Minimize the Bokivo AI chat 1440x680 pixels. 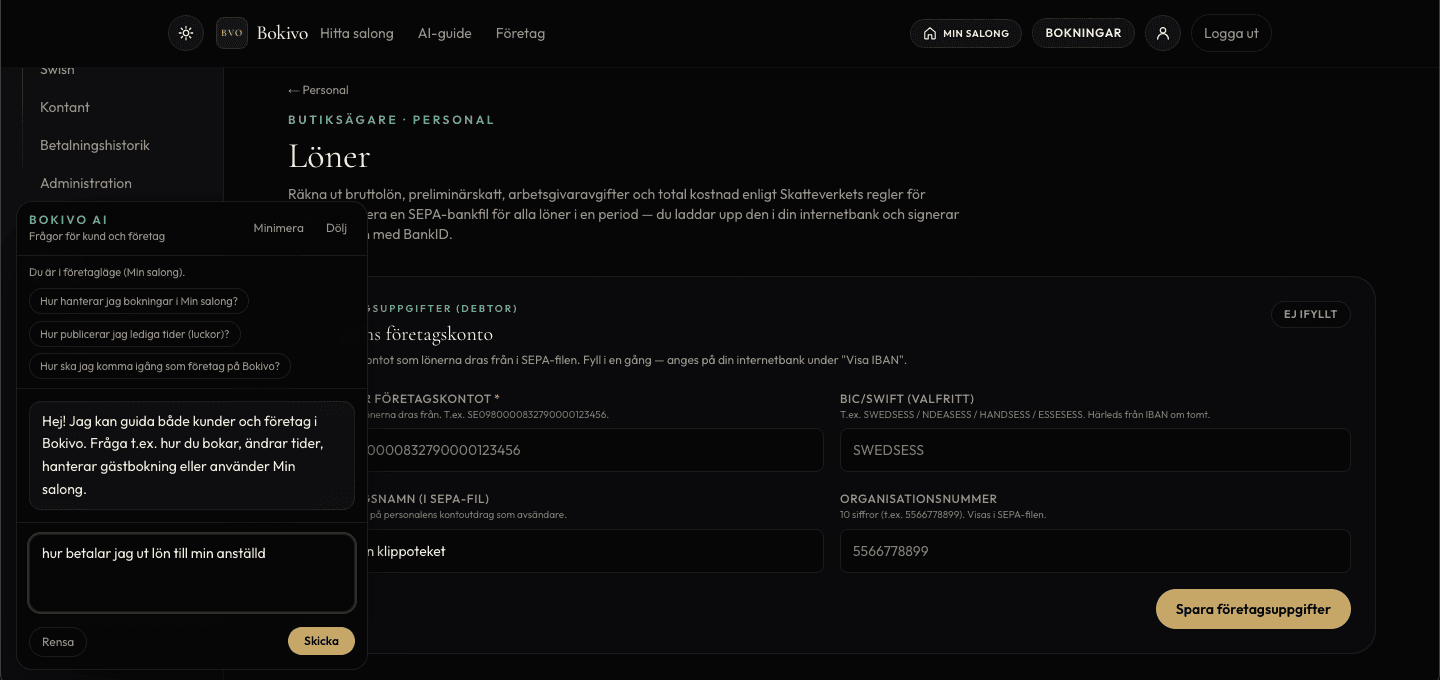click(278, 228)
